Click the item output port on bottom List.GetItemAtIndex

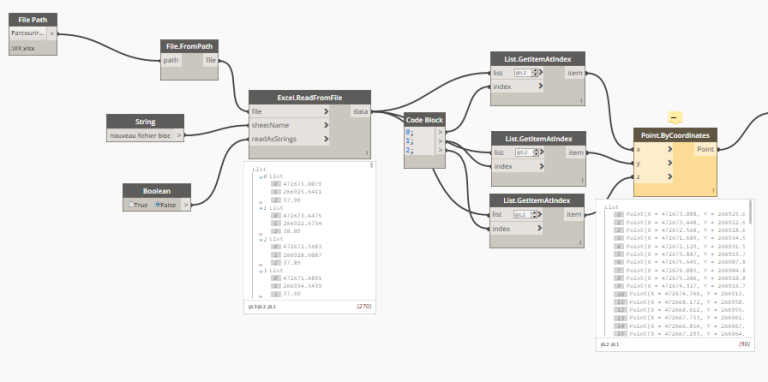574,215
